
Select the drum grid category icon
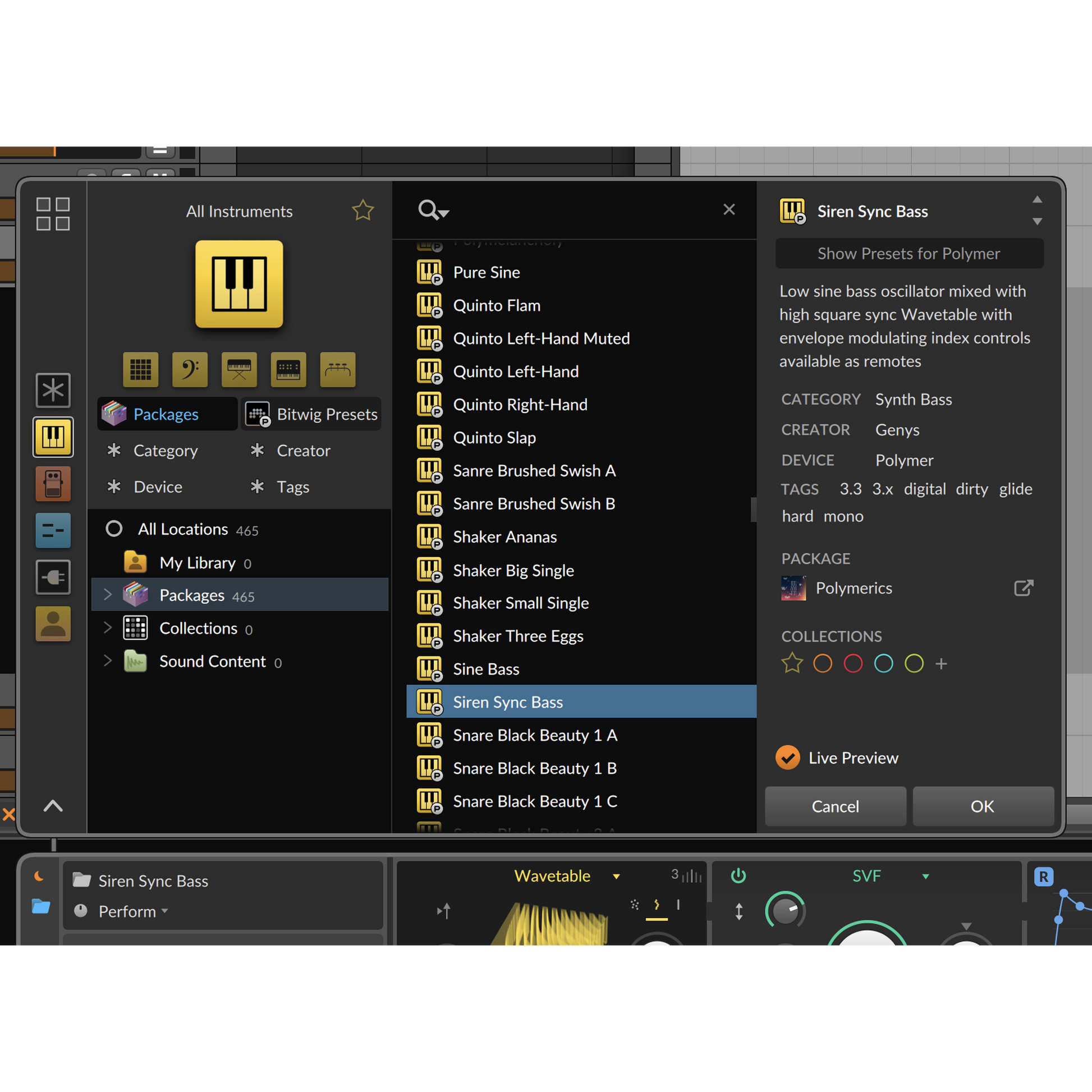pos(140,370)
